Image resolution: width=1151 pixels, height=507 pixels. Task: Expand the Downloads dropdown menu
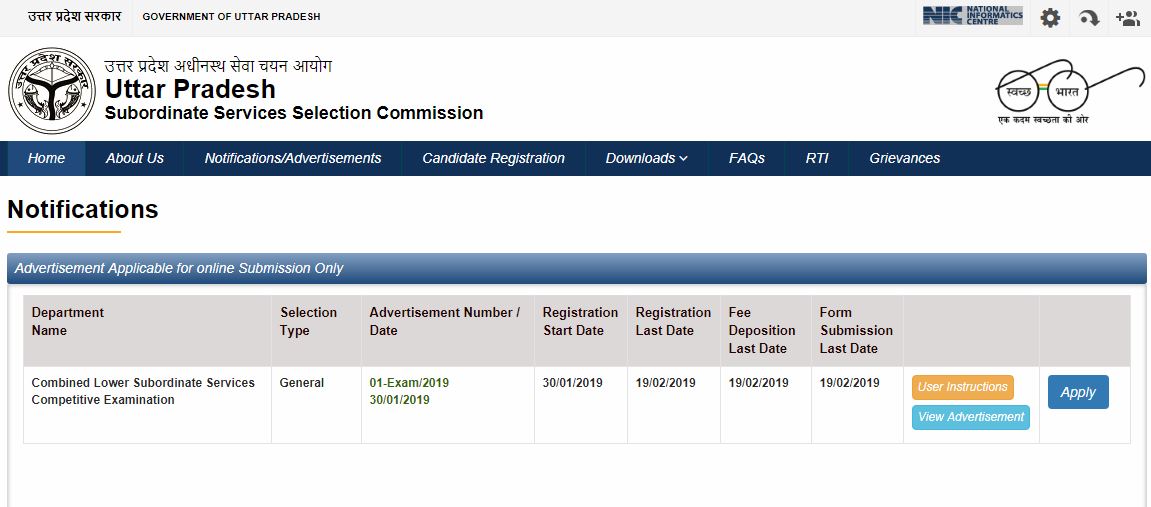[x=646, y=158]
